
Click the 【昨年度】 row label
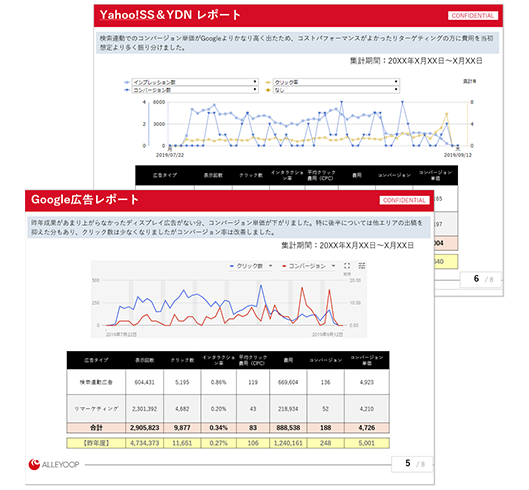click(96, 443)
